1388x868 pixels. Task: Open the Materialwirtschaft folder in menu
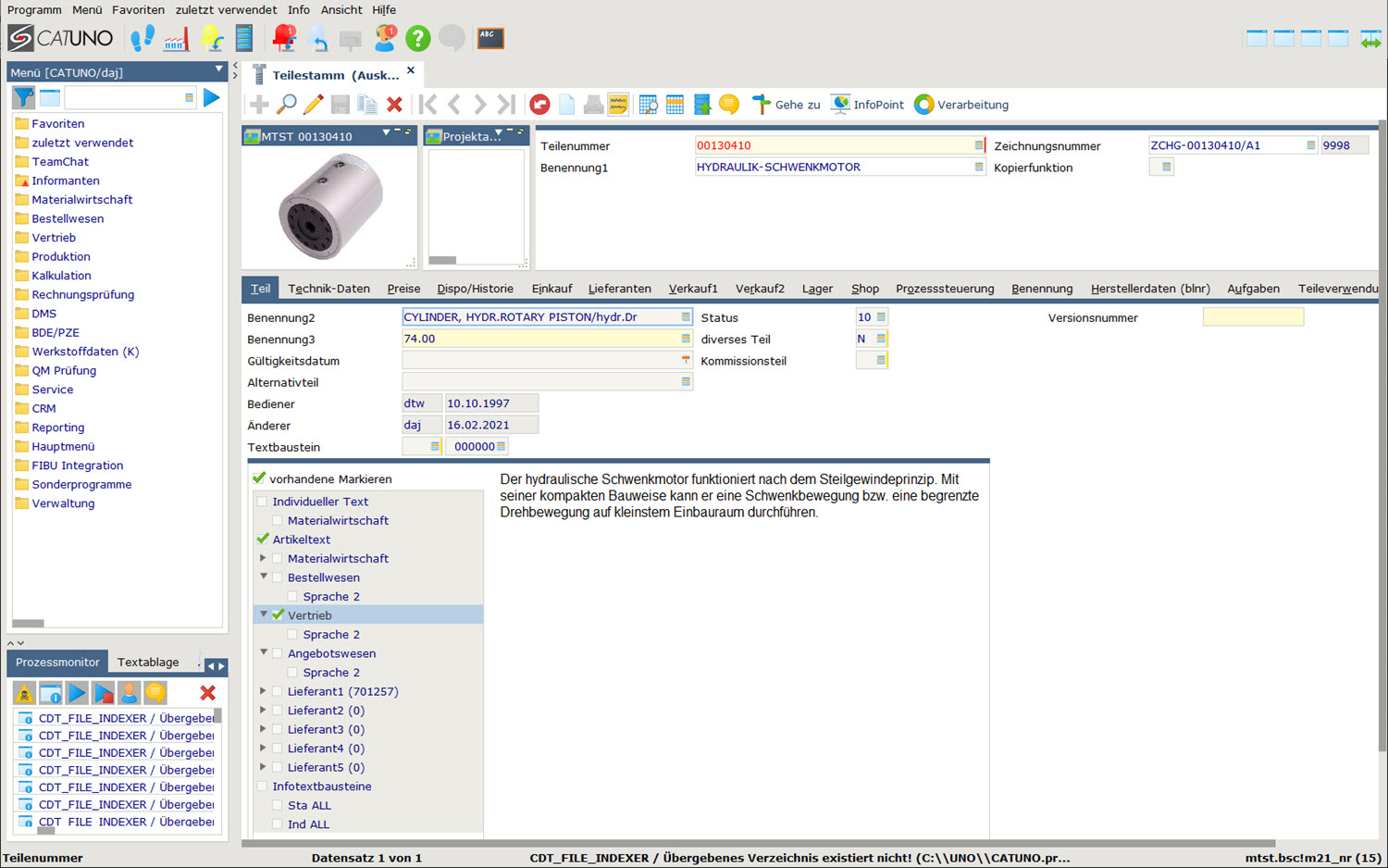pyautogui.click(x=81, y=200)
